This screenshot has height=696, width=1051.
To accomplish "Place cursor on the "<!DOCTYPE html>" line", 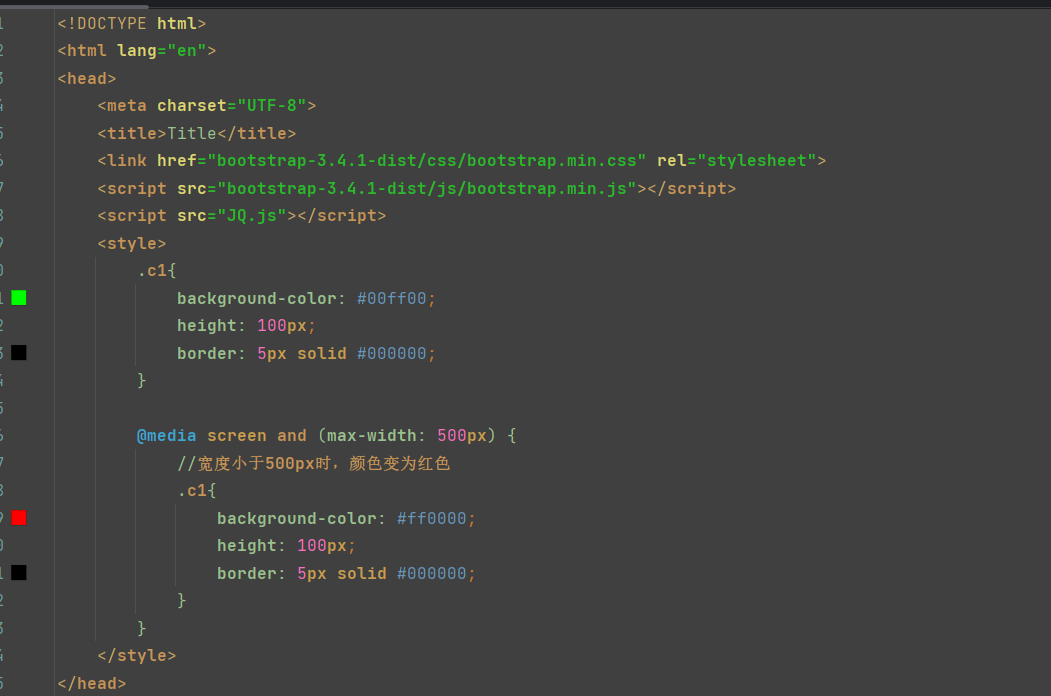I will click(x=132, y=23).
